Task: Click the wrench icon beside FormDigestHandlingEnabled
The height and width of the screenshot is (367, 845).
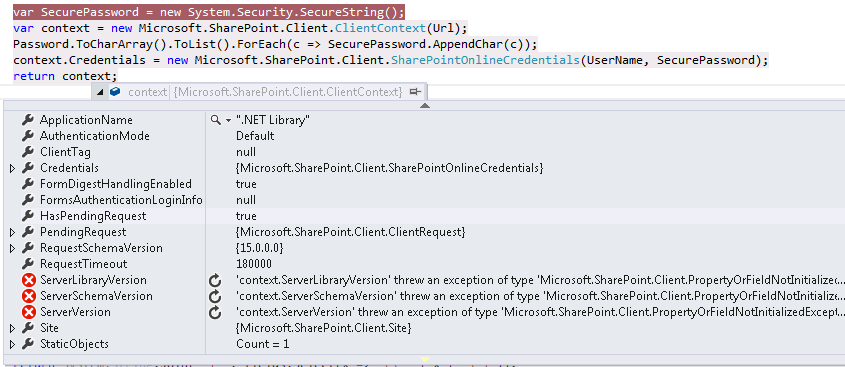Action: pyautogui.click(x=28, y=184)
